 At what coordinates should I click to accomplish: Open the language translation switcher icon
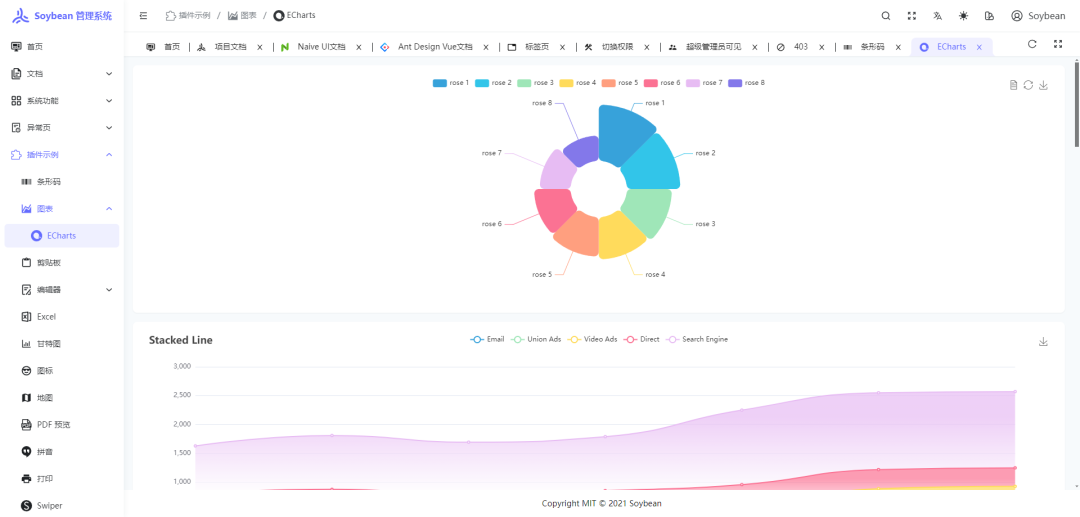938,16
